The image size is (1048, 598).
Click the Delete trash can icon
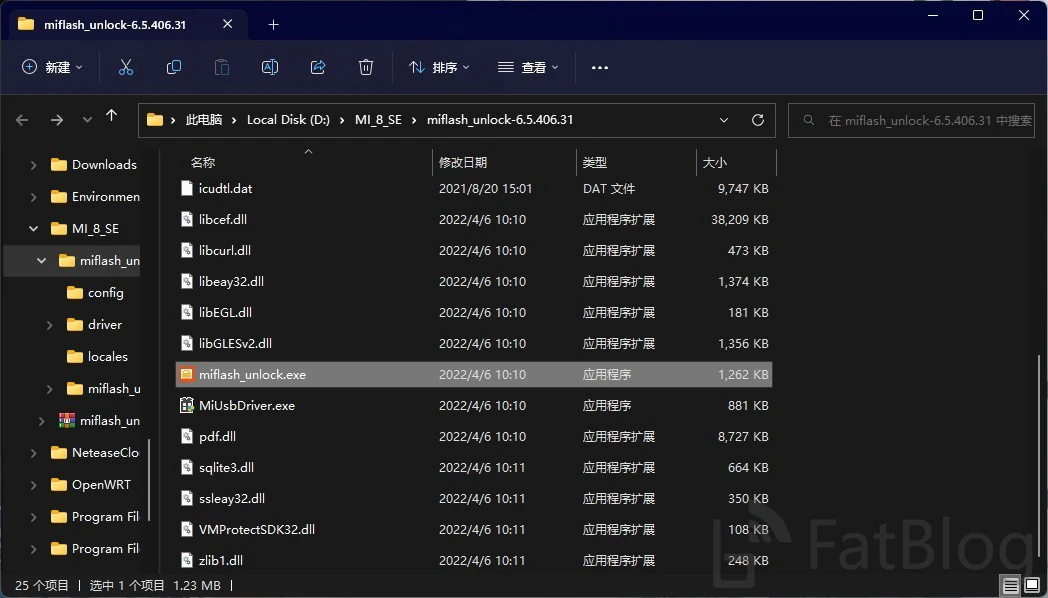click(x=366, y=67)
